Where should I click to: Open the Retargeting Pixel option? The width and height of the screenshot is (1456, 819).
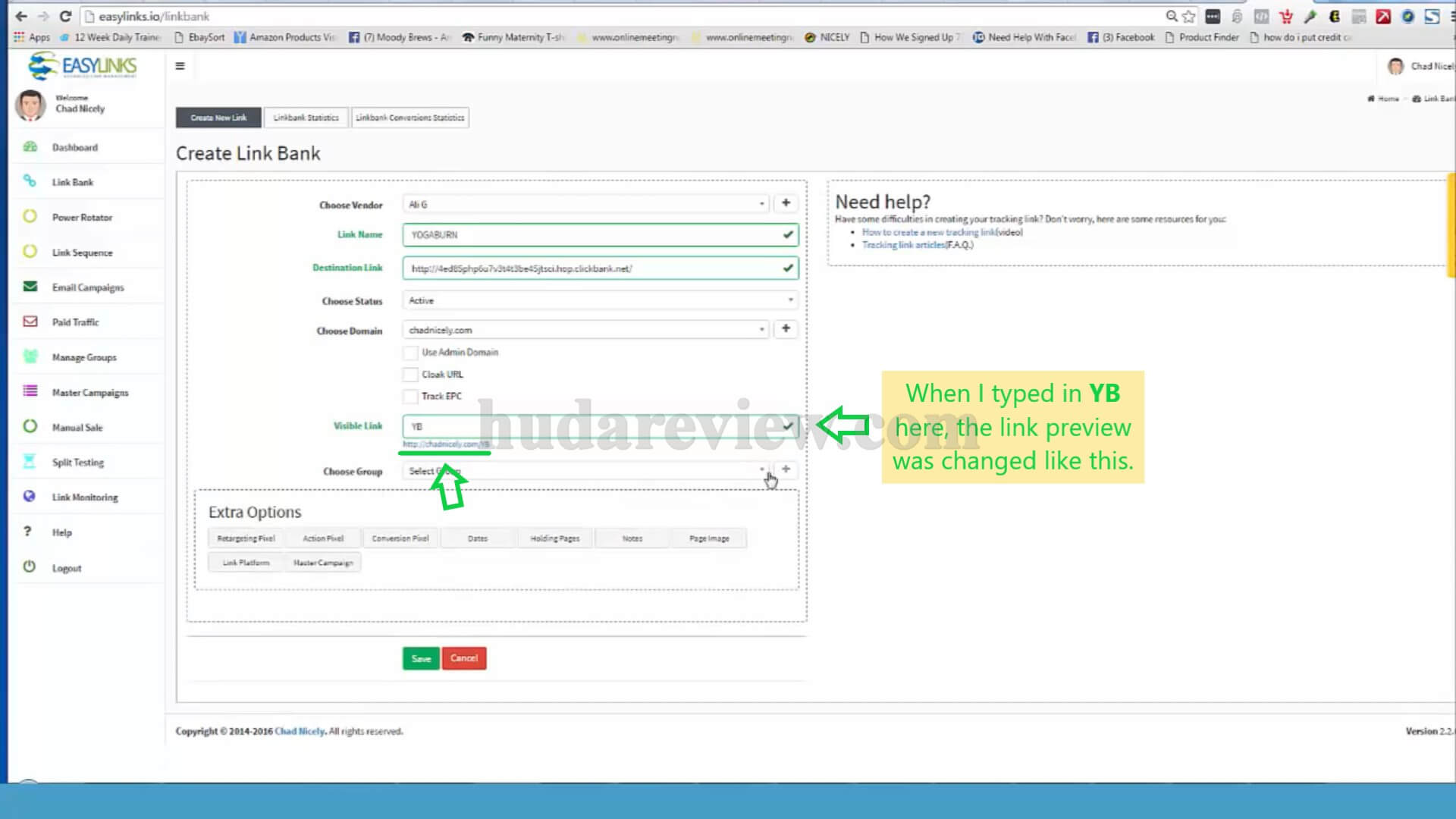click(246, 538)
